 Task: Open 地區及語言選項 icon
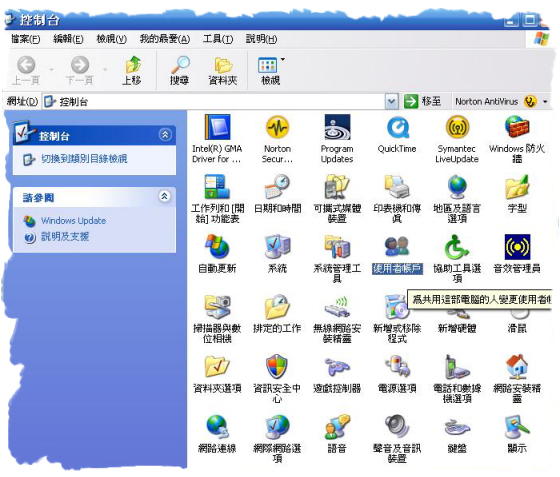click(457, 186)
